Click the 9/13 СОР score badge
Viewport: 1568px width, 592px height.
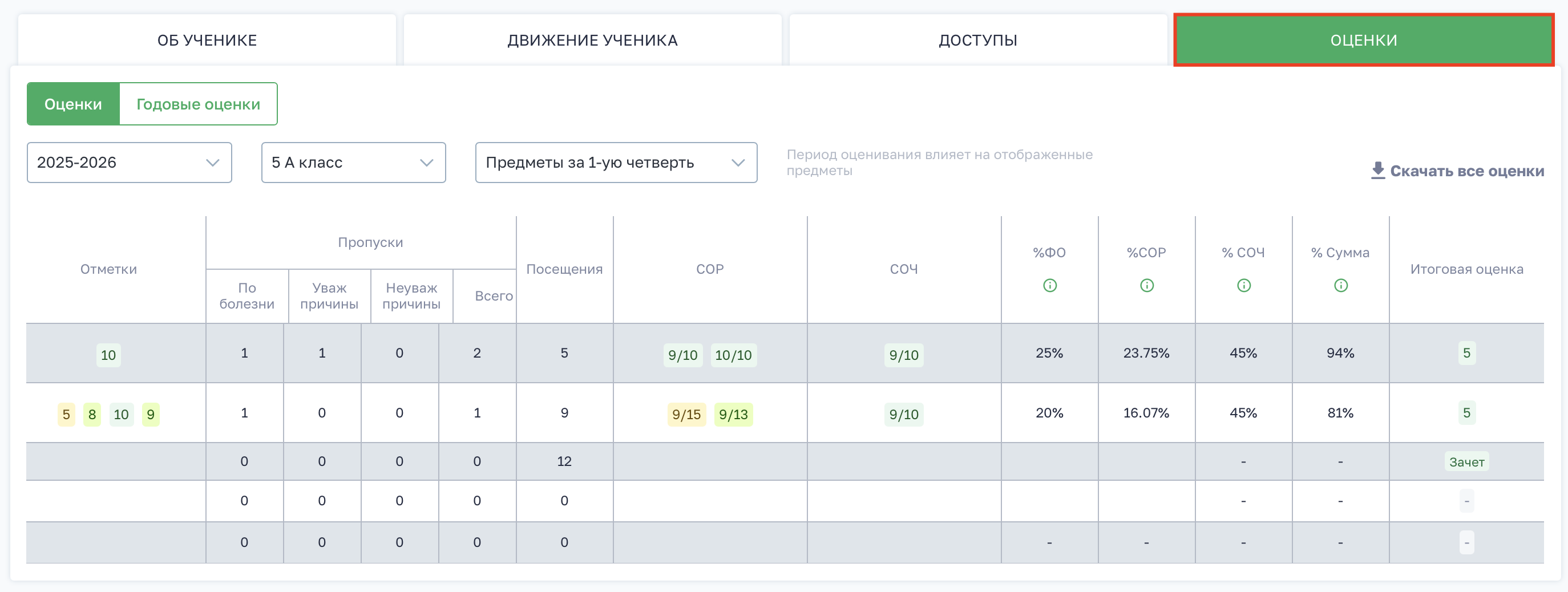tap(733, 414)
